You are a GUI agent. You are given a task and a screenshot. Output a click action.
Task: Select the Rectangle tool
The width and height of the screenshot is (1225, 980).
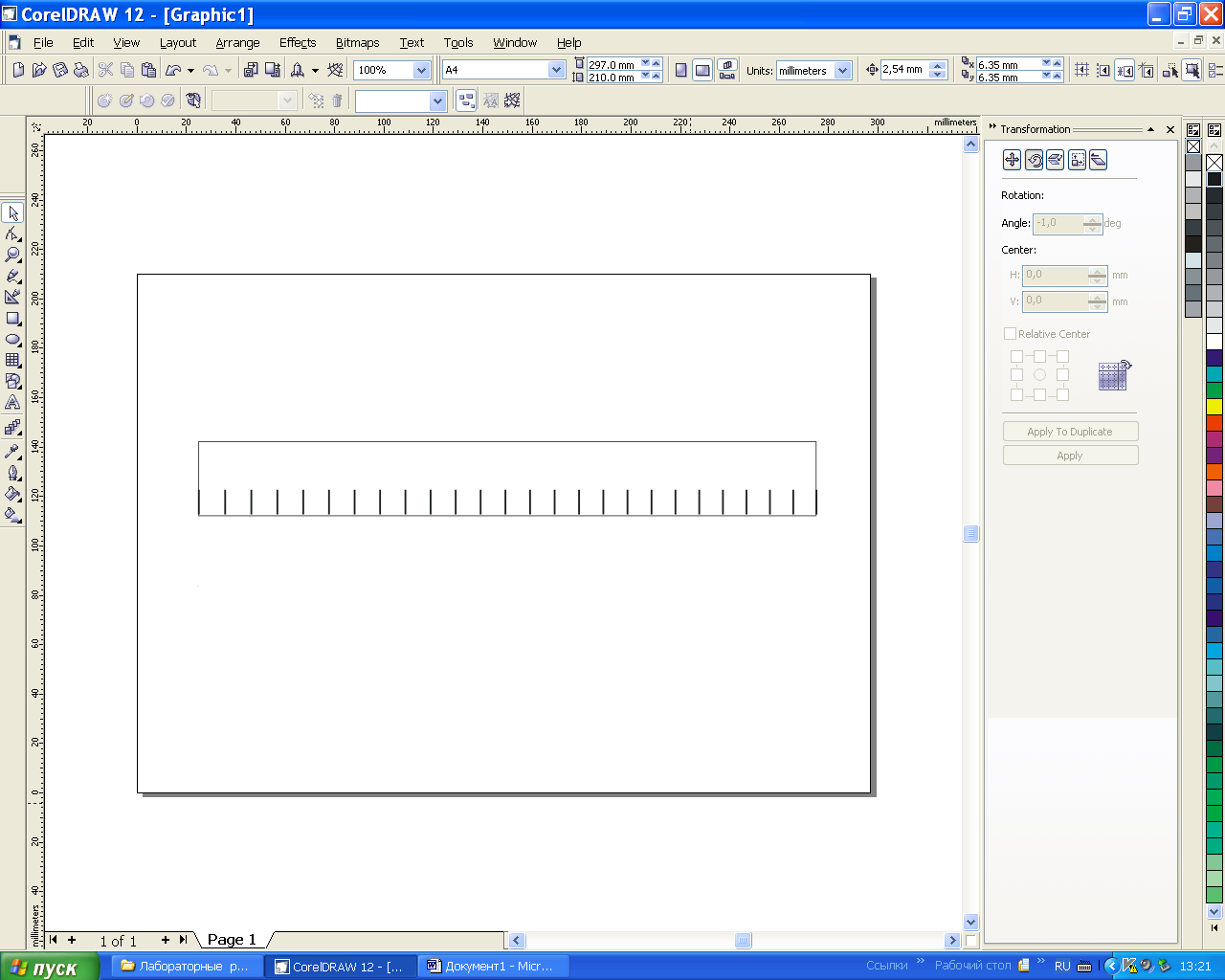(x=12, y=319)
